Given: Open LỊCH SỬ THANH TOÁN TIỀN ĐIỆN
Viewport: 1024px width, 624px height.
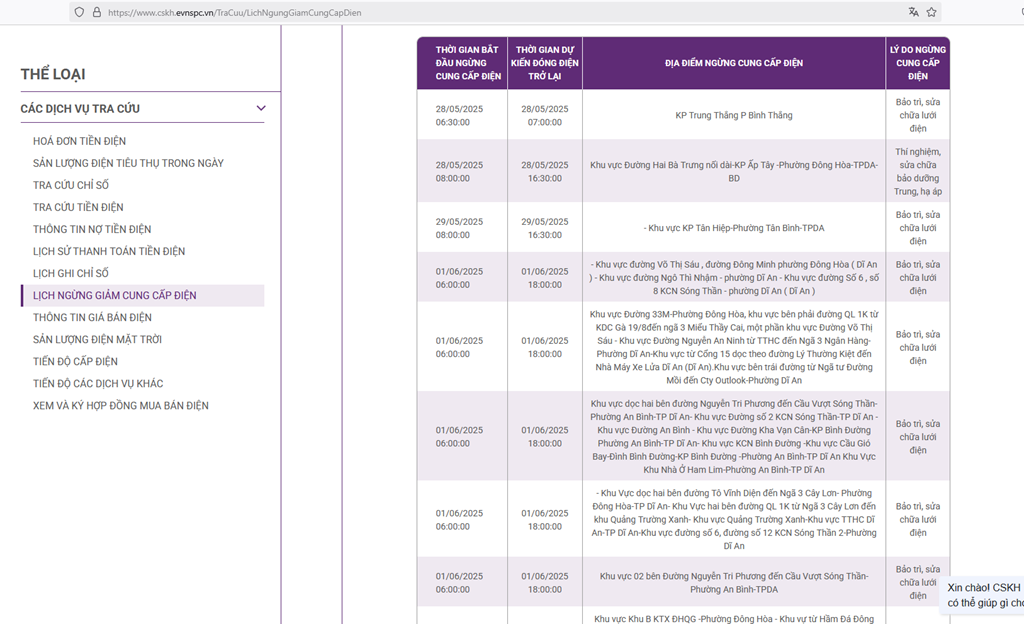Looking at the screenshot, I should (109, 251).
